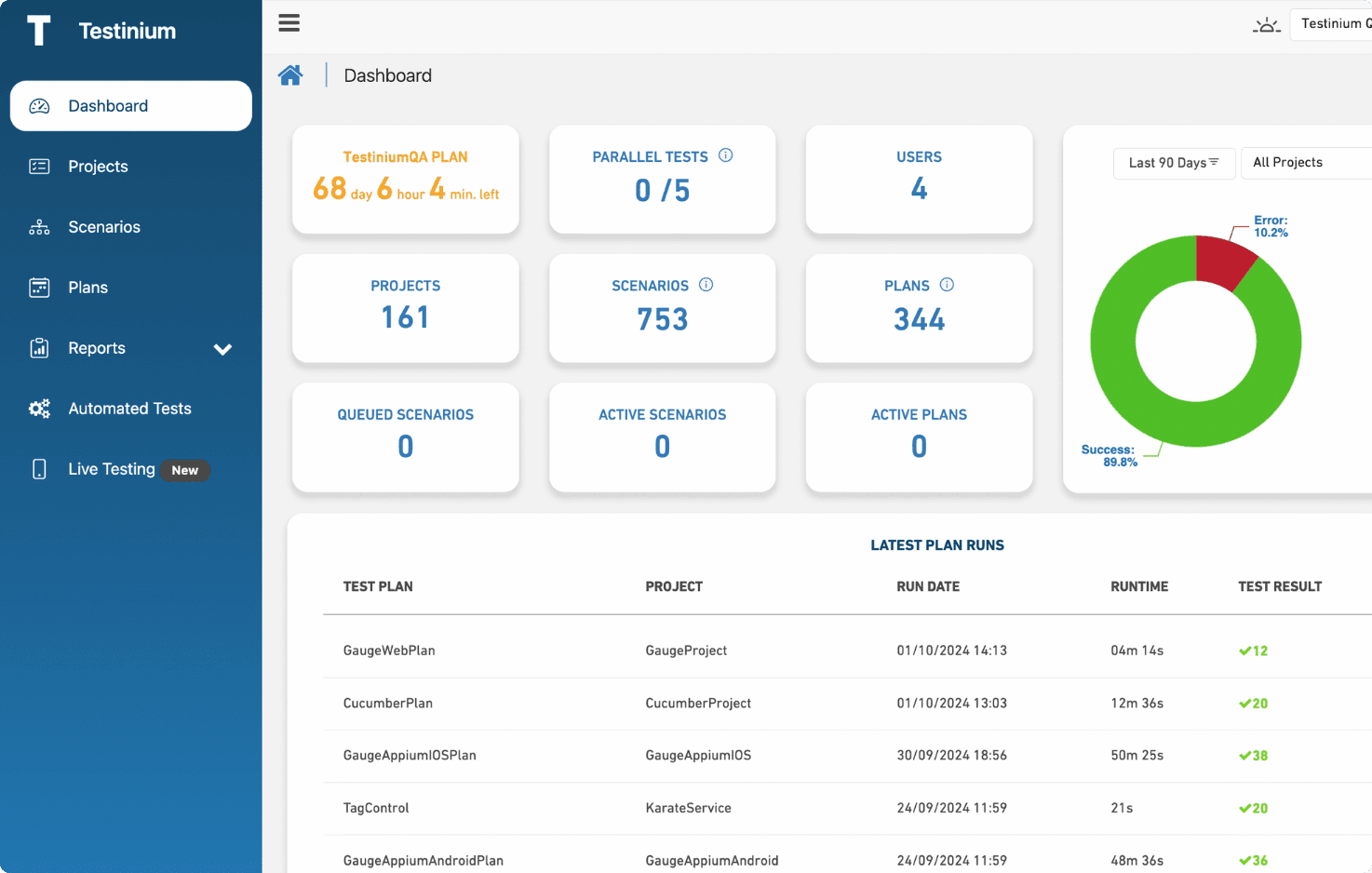Toggle the light/dark theme sun icon

click(1266, 25)
